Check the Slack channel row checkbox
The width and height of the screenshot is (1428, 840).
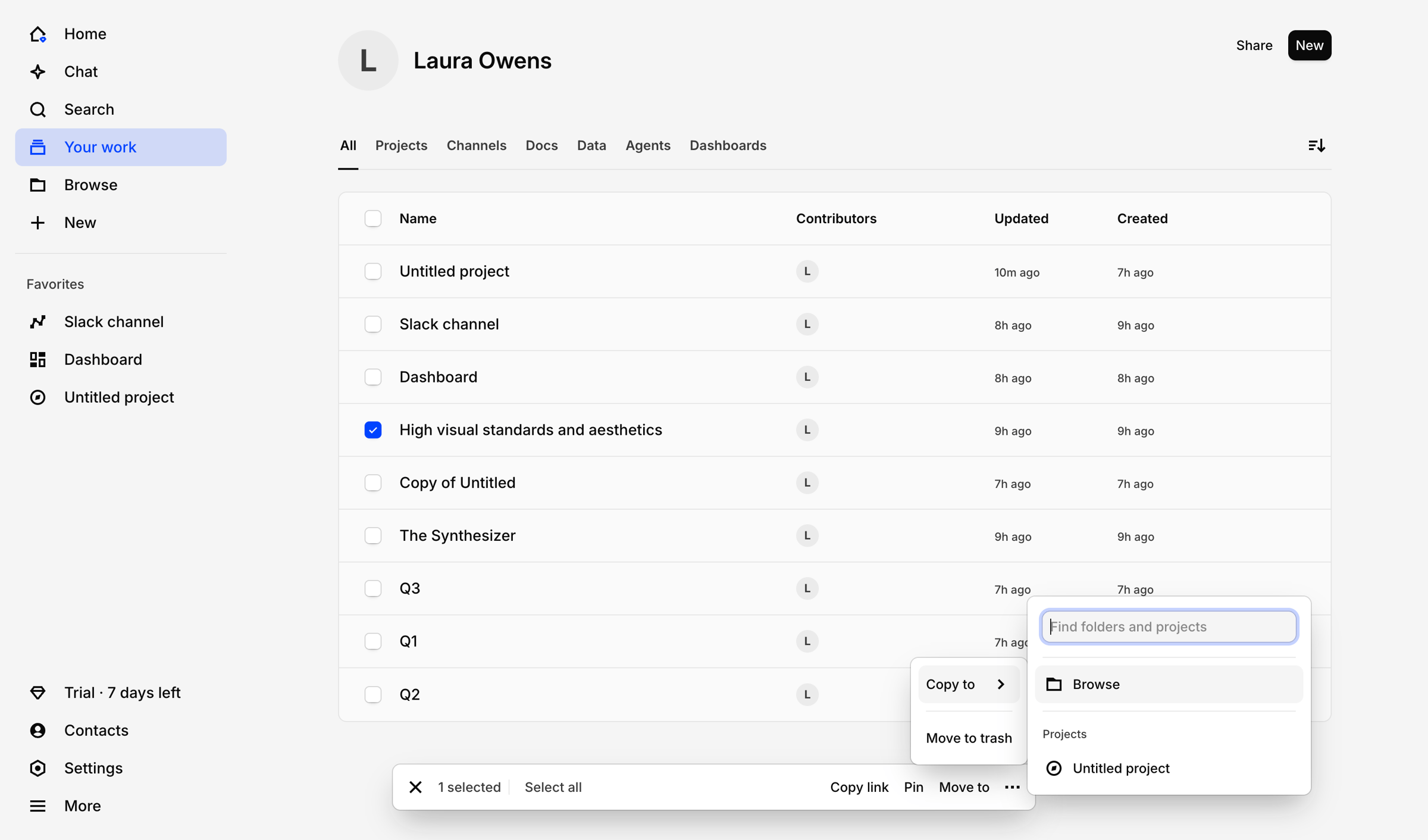pos(373,324)
